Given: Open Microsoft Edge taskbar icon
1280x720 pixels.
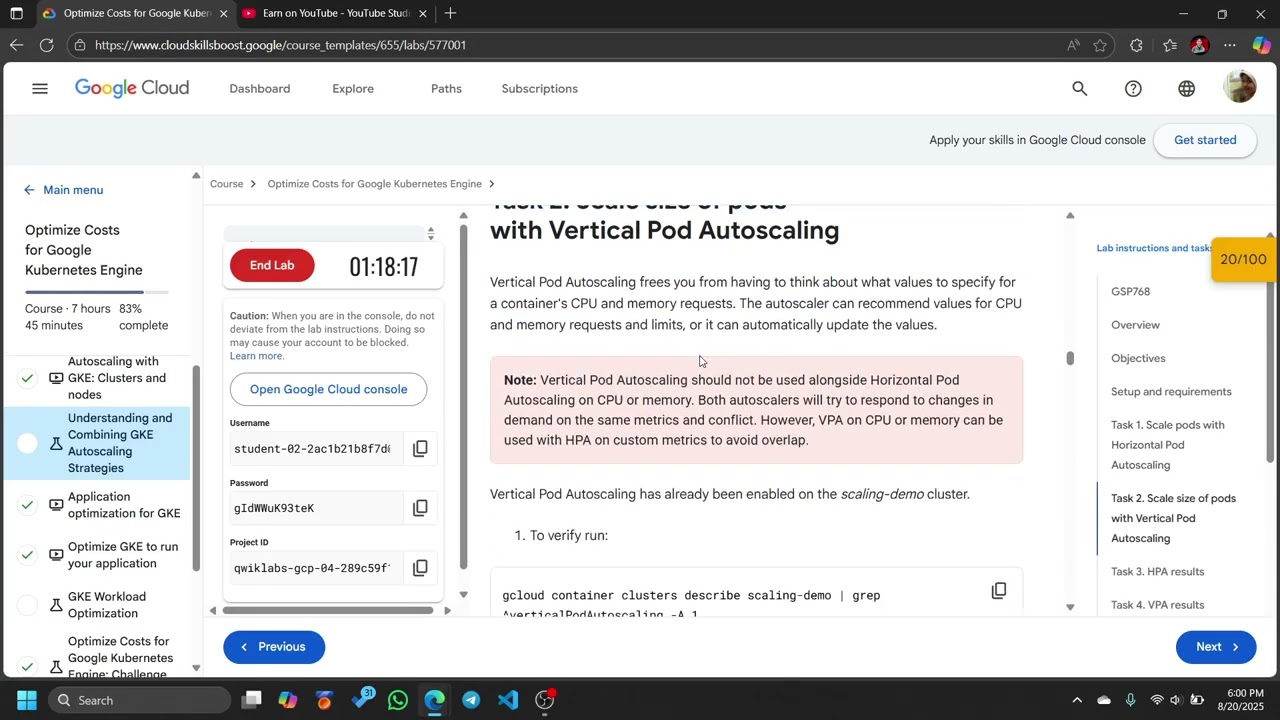Looking at the screenshot, I should tap(434, 700).
